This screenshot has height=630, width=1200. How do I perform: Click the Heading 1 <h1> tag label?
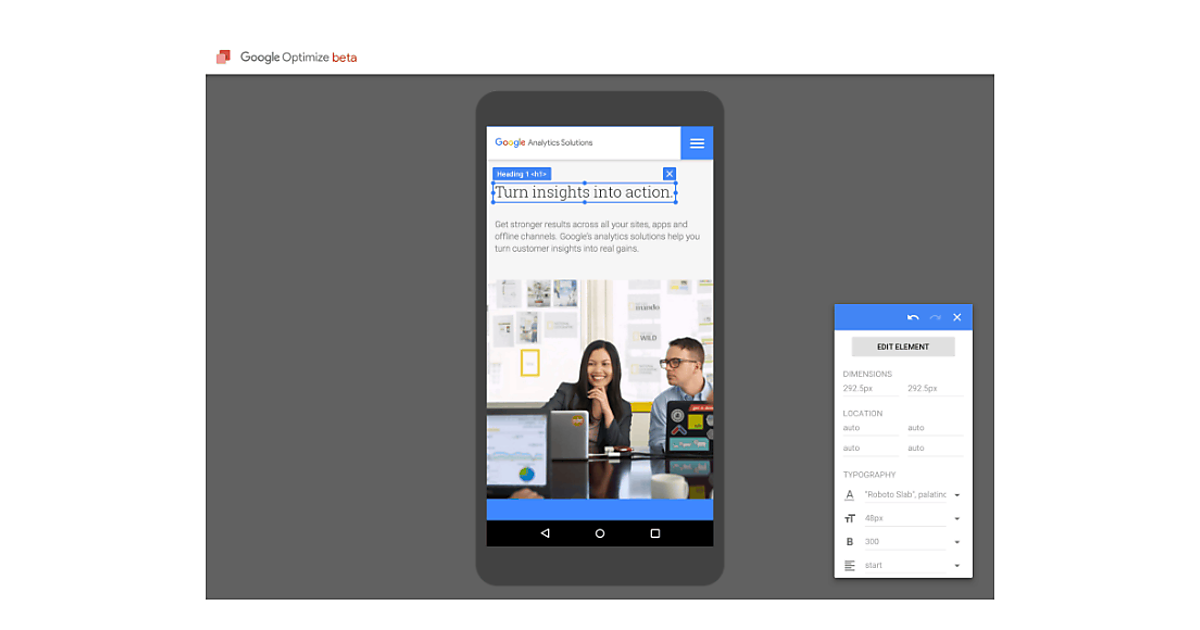[521, 174]
